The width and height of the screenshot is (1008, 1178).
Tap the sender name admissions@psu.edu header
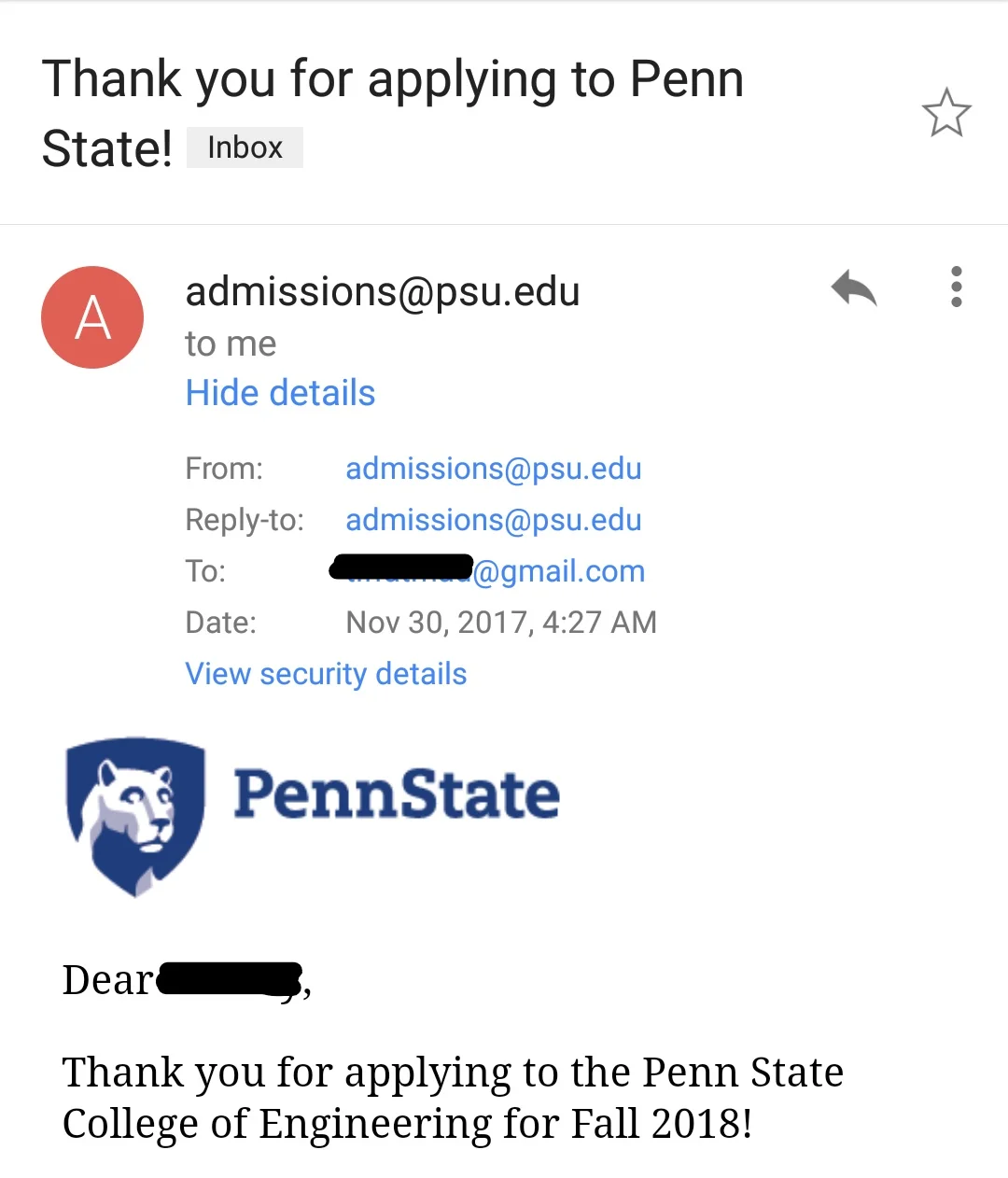point(383,291)
